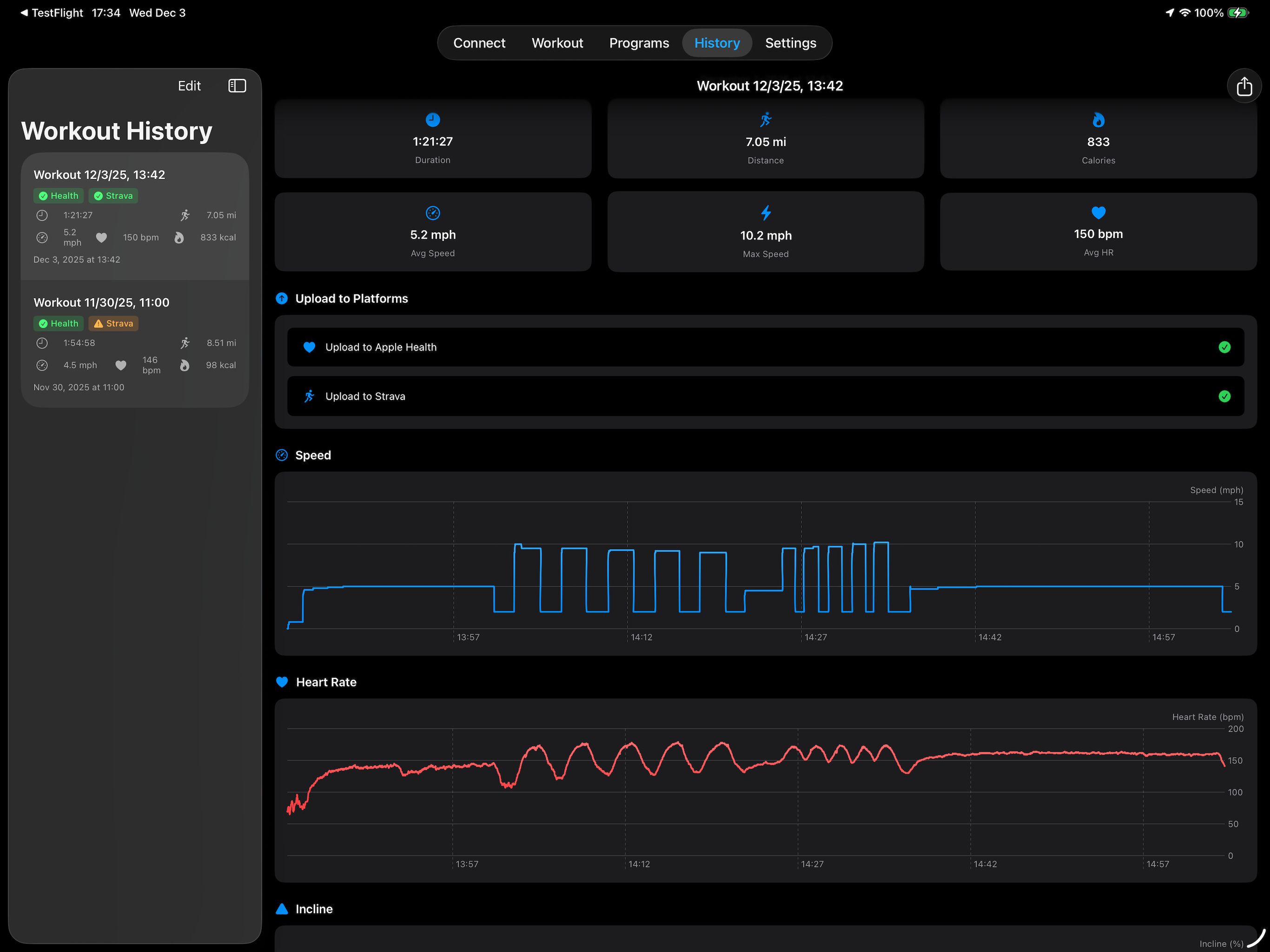Select Workout 12/3/25, 13:42 entry

tap(135, 217)
